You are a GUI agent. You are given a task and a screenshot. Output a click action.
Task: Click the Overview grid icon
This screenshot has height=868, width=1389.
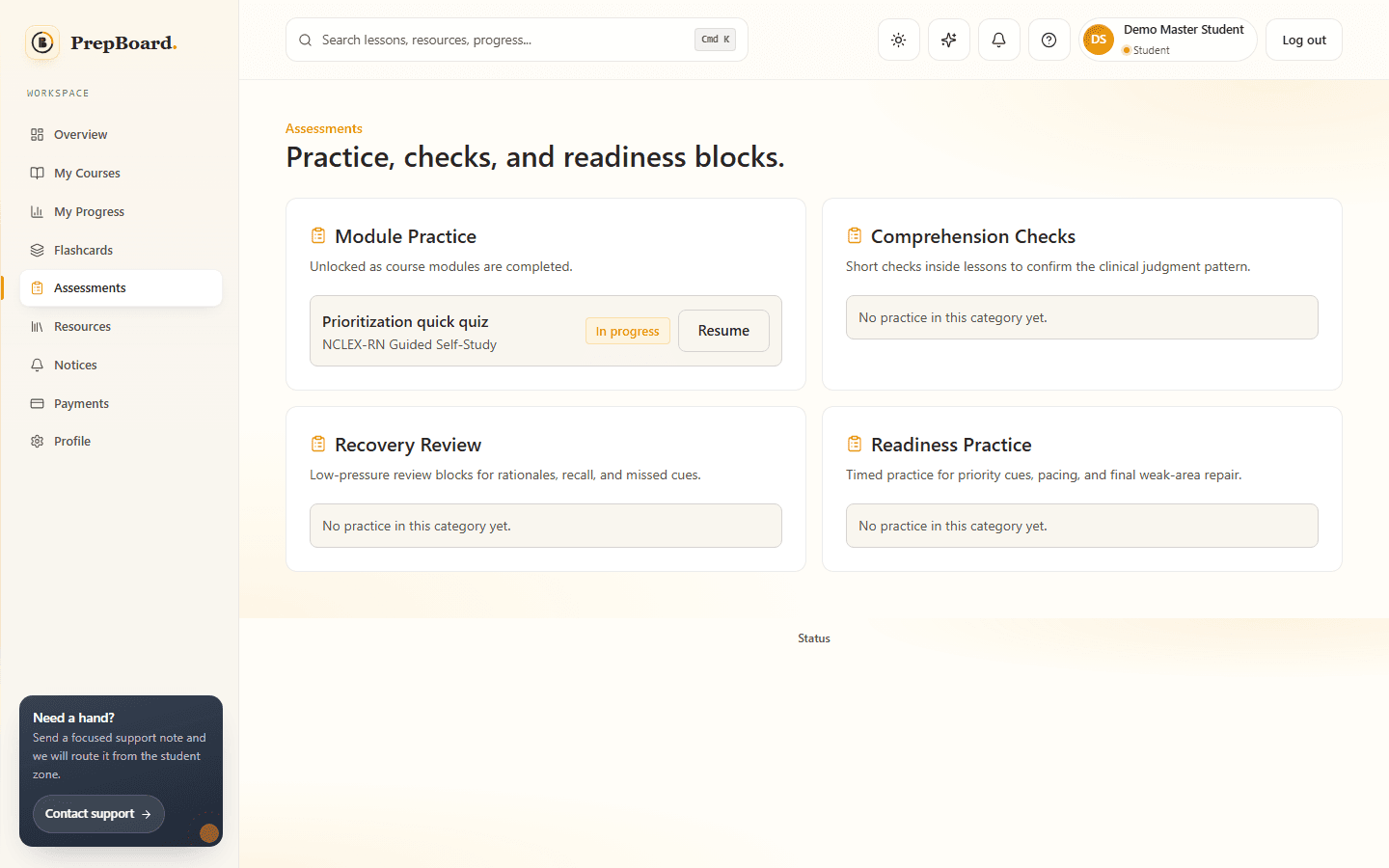37,134
